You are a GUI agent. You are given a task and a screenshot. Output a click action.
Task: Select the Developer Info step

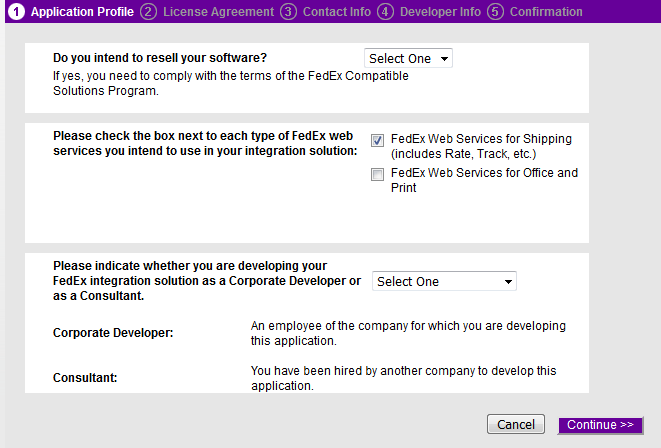(x=440, y=12)
